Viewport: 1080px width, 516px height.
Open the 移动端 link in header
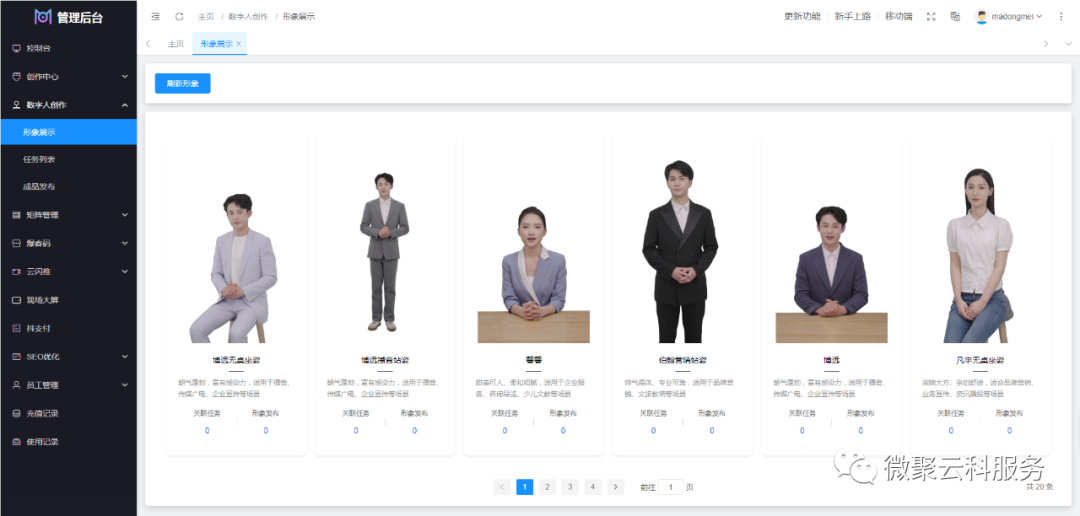(899, 17)
